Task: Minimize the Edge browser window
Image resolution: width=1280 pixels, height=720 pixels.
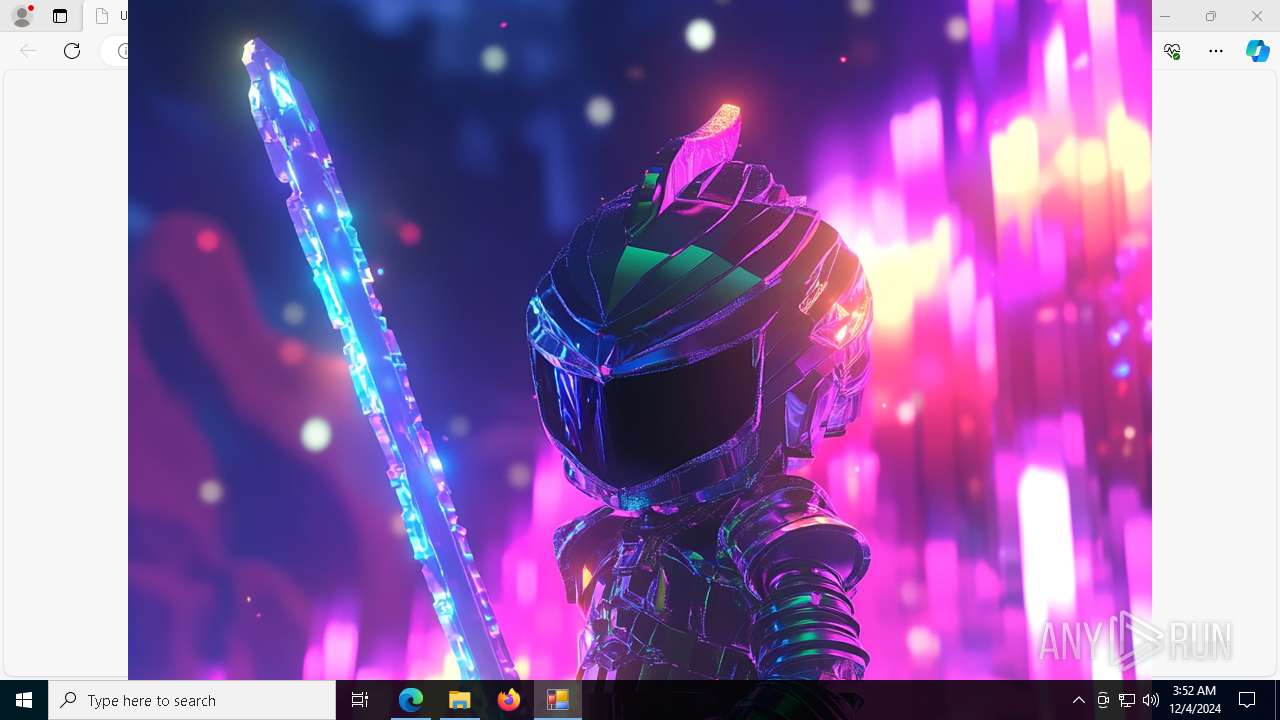Action: 1165,16
